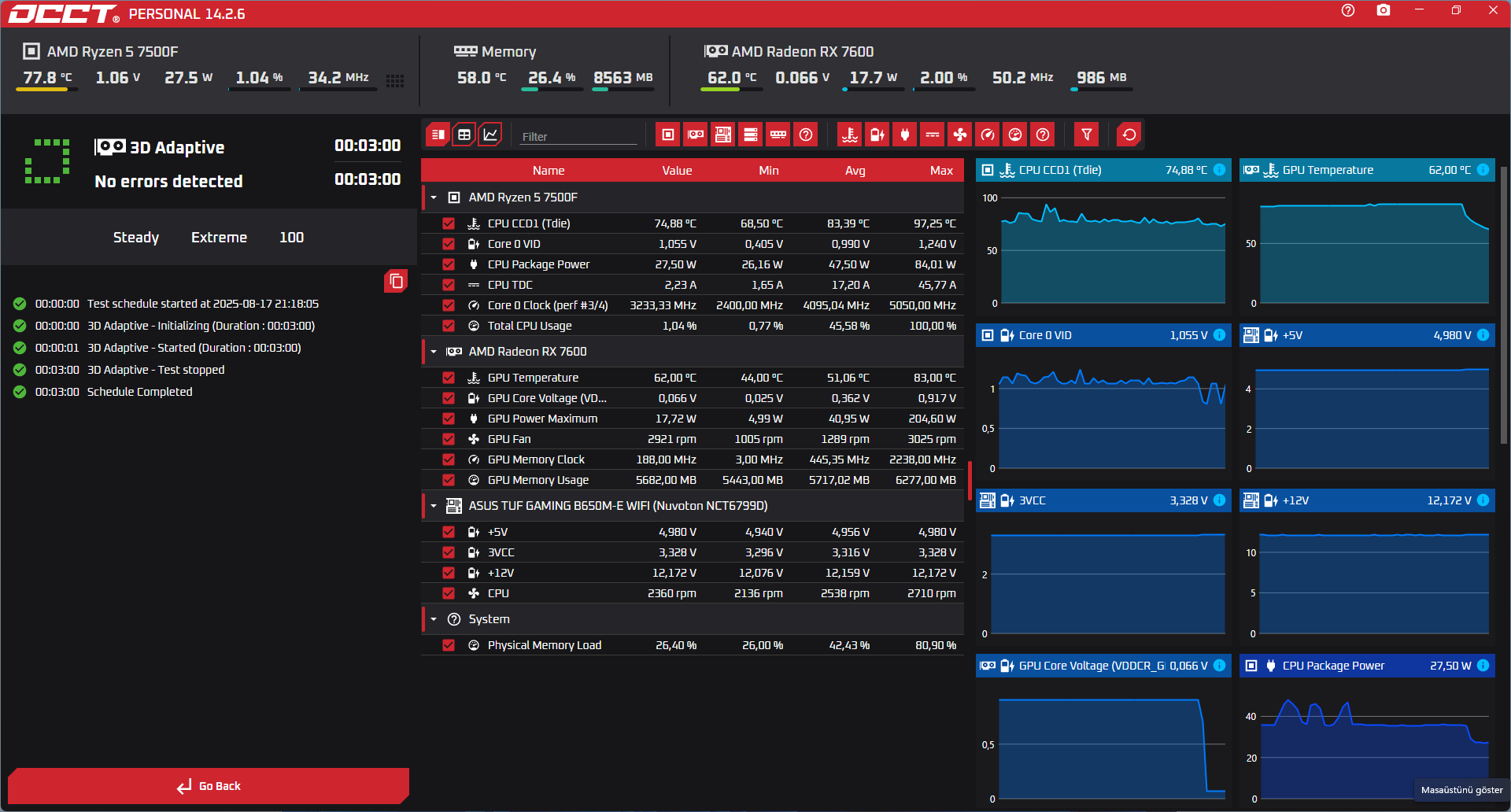Toggle the fan sensor filter icon
Viewport: 1511px width, 812px height.
point(960,135)
